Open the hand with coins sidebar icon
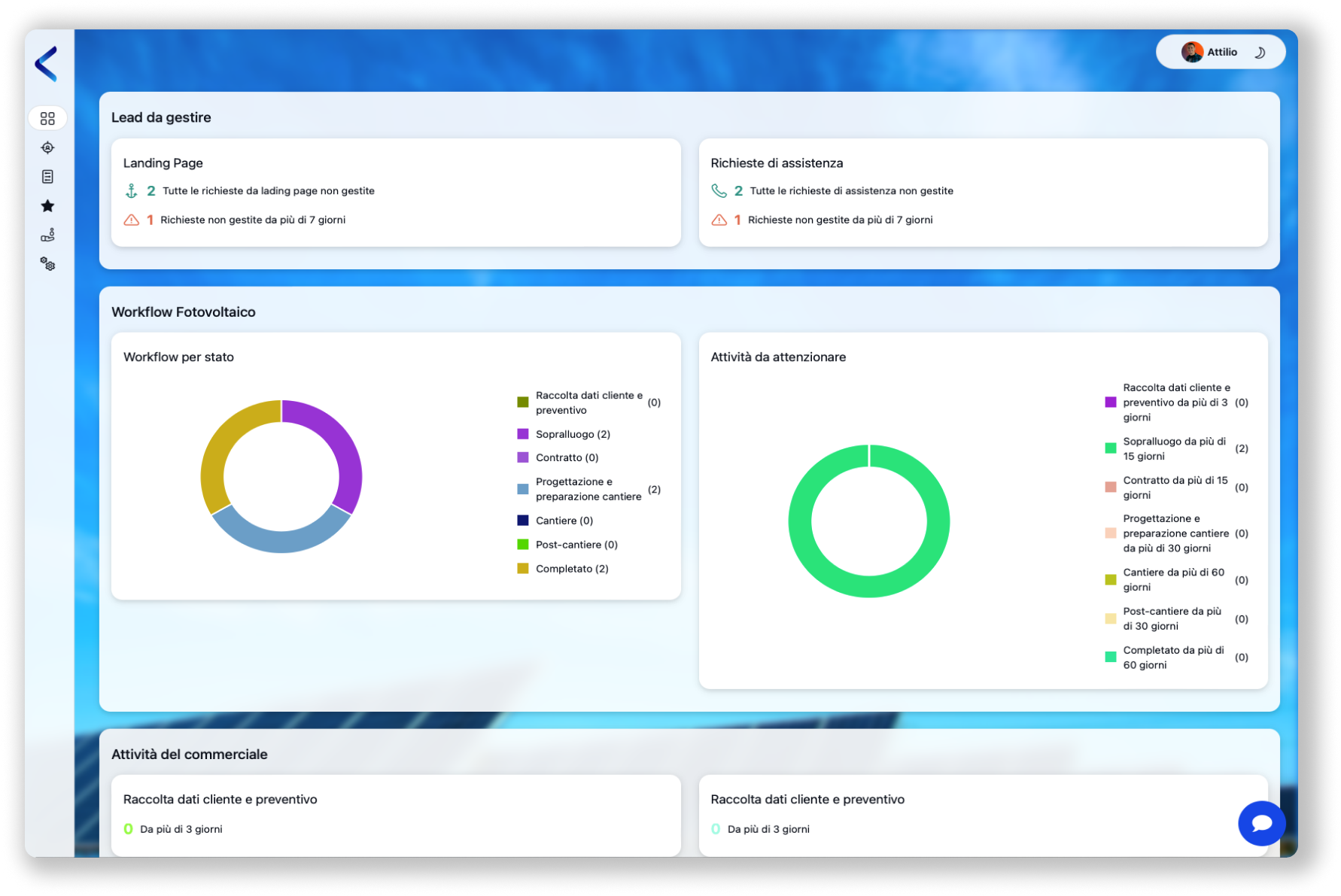The width and height of the screenshot is (1341, 896). pyautogui.click(x=47, y=235)
